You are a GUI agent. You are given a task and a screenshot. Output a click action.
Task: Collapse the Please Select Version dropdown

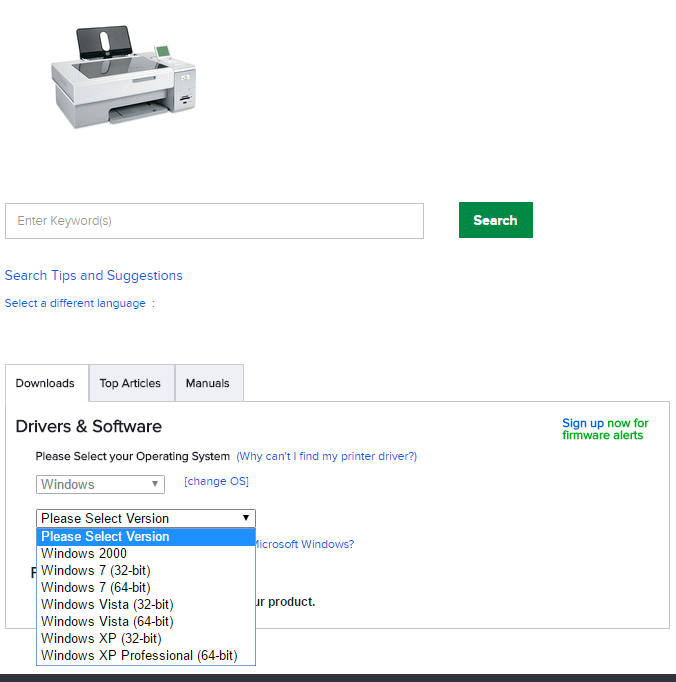146,518
